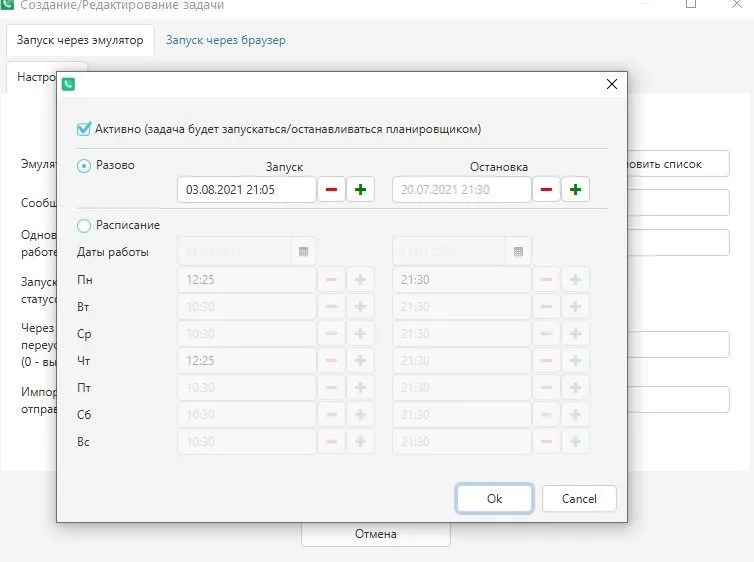Viewport: 754px width, 562px height.
Task: Decrease the one-time Остановка datetime with minus
Action: (546, 189)
